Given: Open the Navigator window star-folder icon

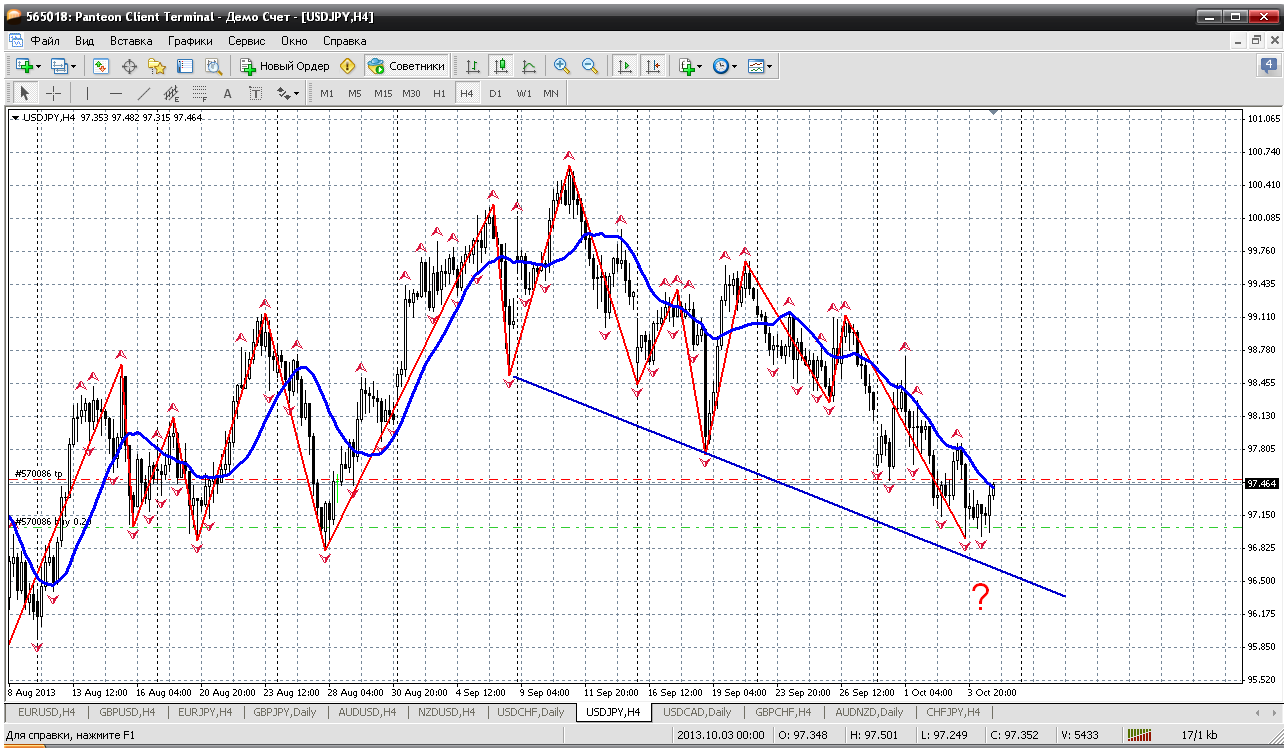Looking at the screenshot, I should [157, 66].
